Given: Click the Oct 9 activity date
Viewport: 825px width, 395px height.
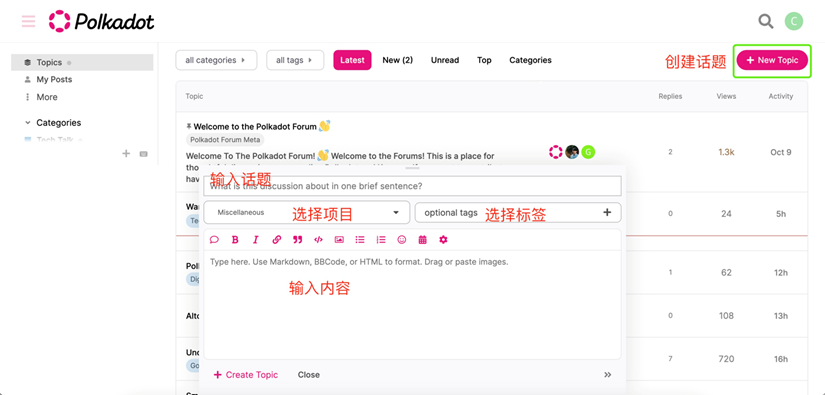Looking at the screenshot, I should point(781,152).
